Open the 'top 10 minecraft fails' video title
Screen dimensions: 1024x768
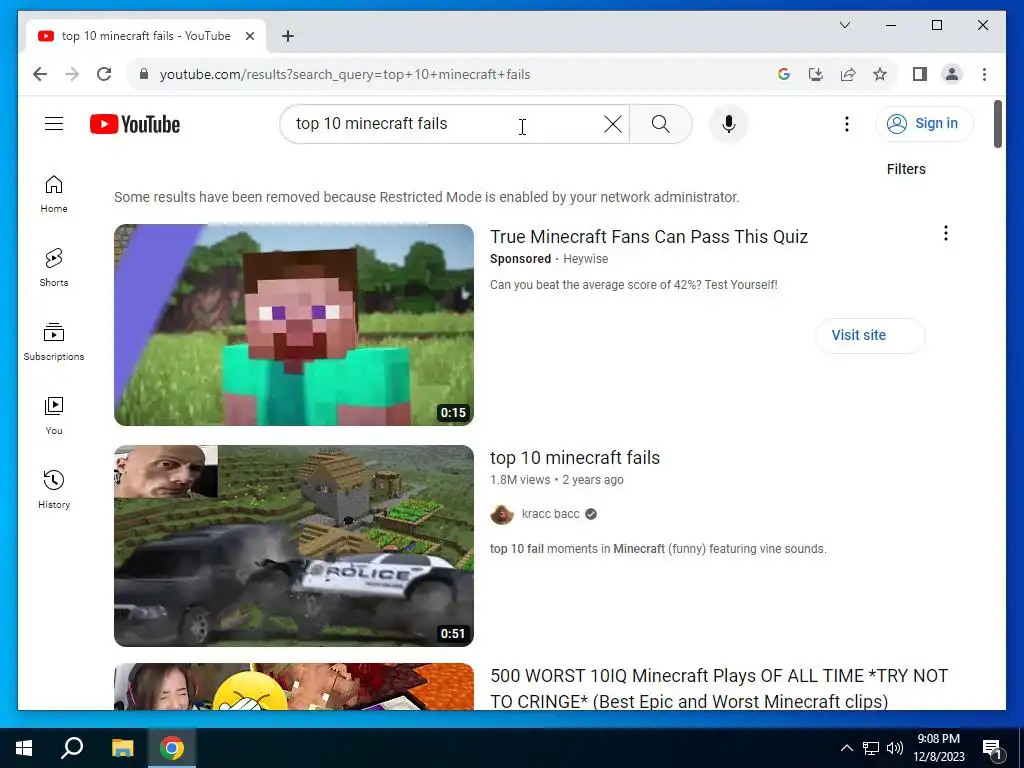[x=575, y=458]
